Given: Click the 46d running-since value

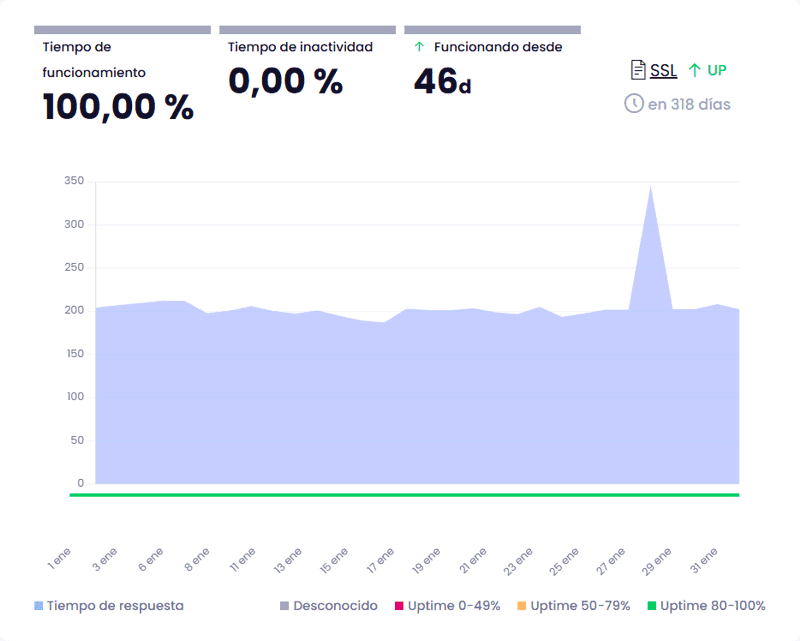Looking at the screenshot, I should [442, 82].
